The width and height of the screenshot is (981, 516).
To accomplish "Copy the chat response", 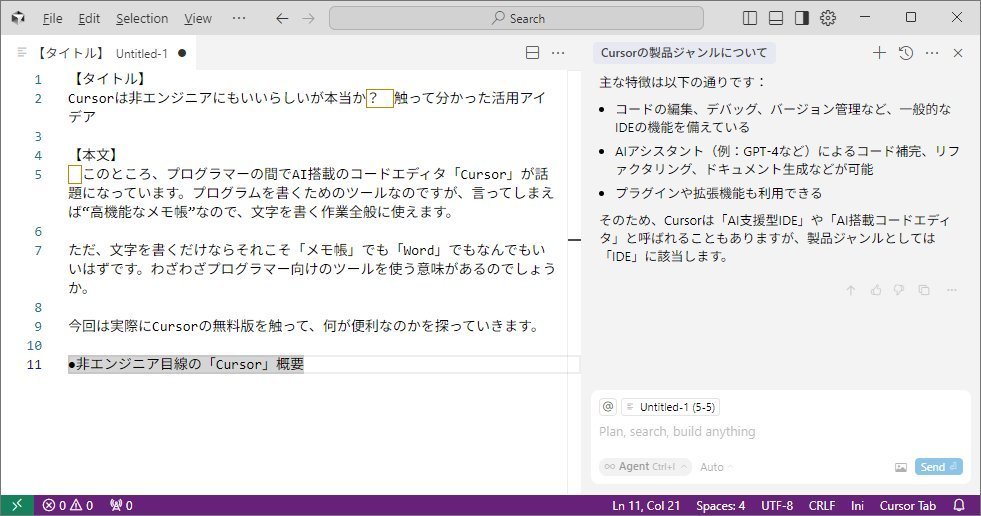I will click(924, 290).
